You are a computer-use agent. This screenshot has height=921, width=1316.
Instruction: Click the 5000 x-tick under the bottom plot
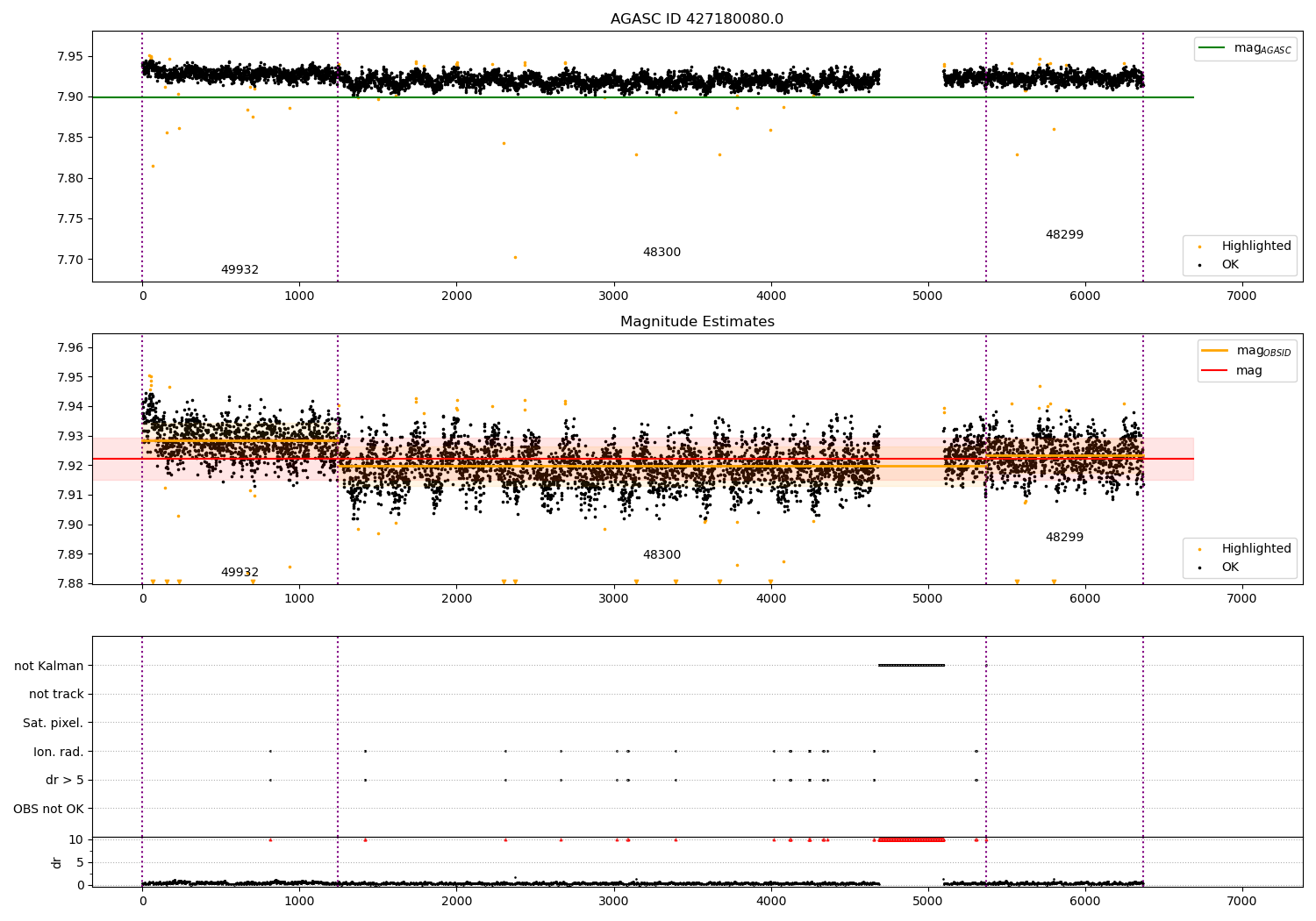[927, 901]
